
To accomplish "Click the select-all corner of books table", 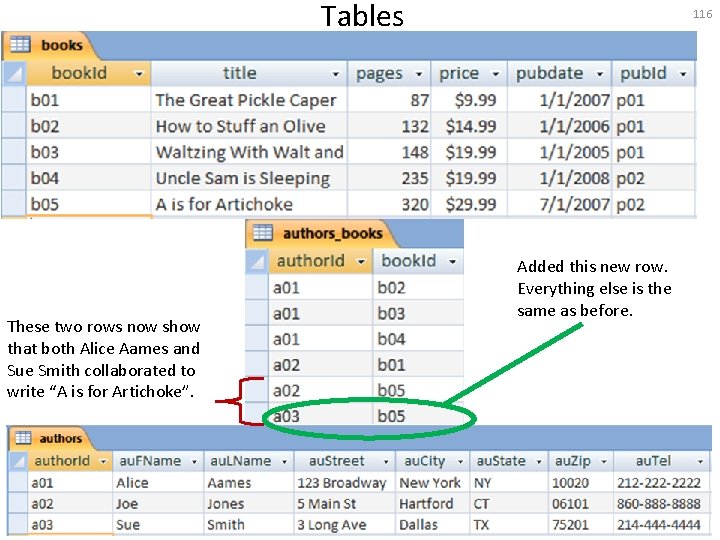I will (14, 73).
